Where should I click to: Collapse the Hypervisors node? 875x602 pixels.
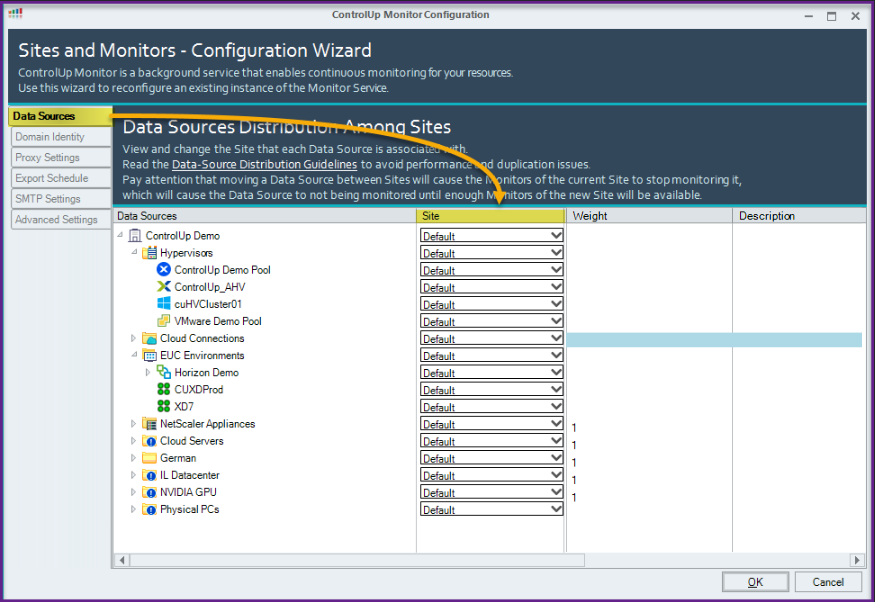pos(133,252)
